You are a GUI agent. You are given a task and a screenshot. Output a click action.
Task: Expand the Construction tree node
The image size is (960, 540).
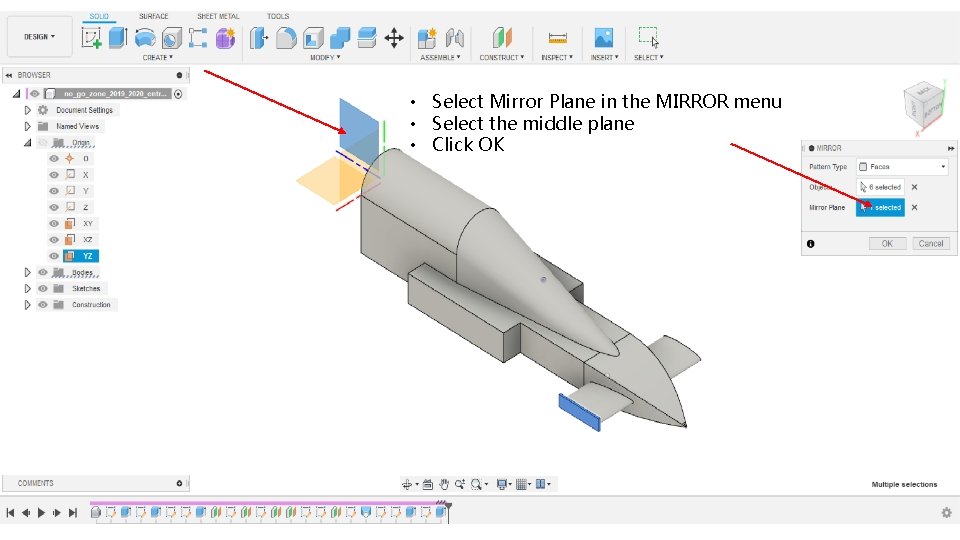tap(27, 304)
